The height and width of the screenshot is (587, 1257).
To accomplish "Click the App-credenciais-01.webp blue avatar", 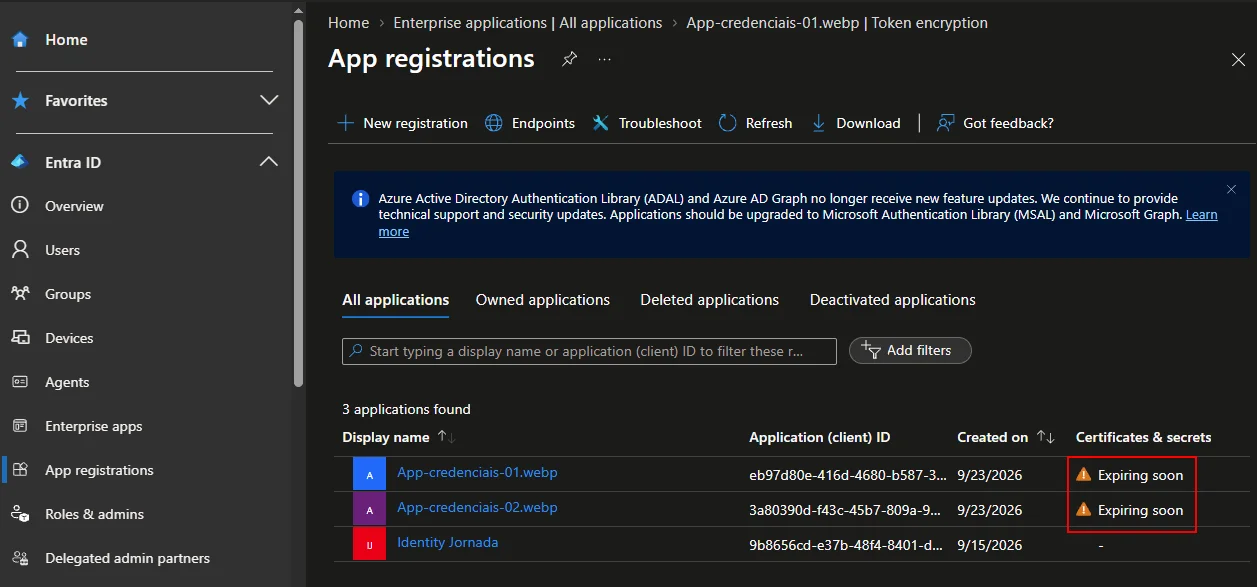I will pyautogui.click(x=369, y=474).
